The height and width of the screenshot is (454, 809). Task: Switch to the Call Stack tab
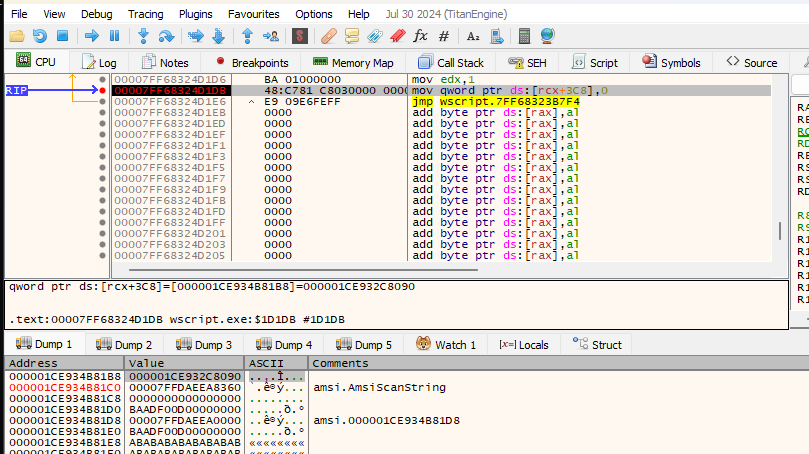(450, 62)
